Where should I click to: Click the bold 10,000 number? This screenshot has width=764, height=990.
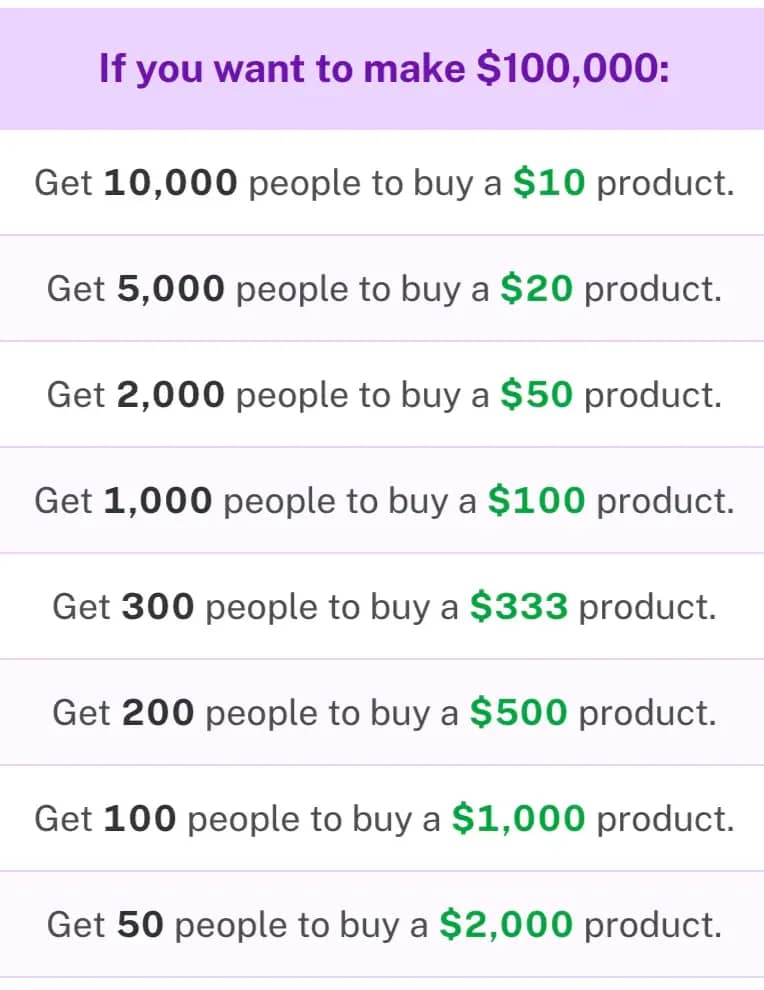171,183
